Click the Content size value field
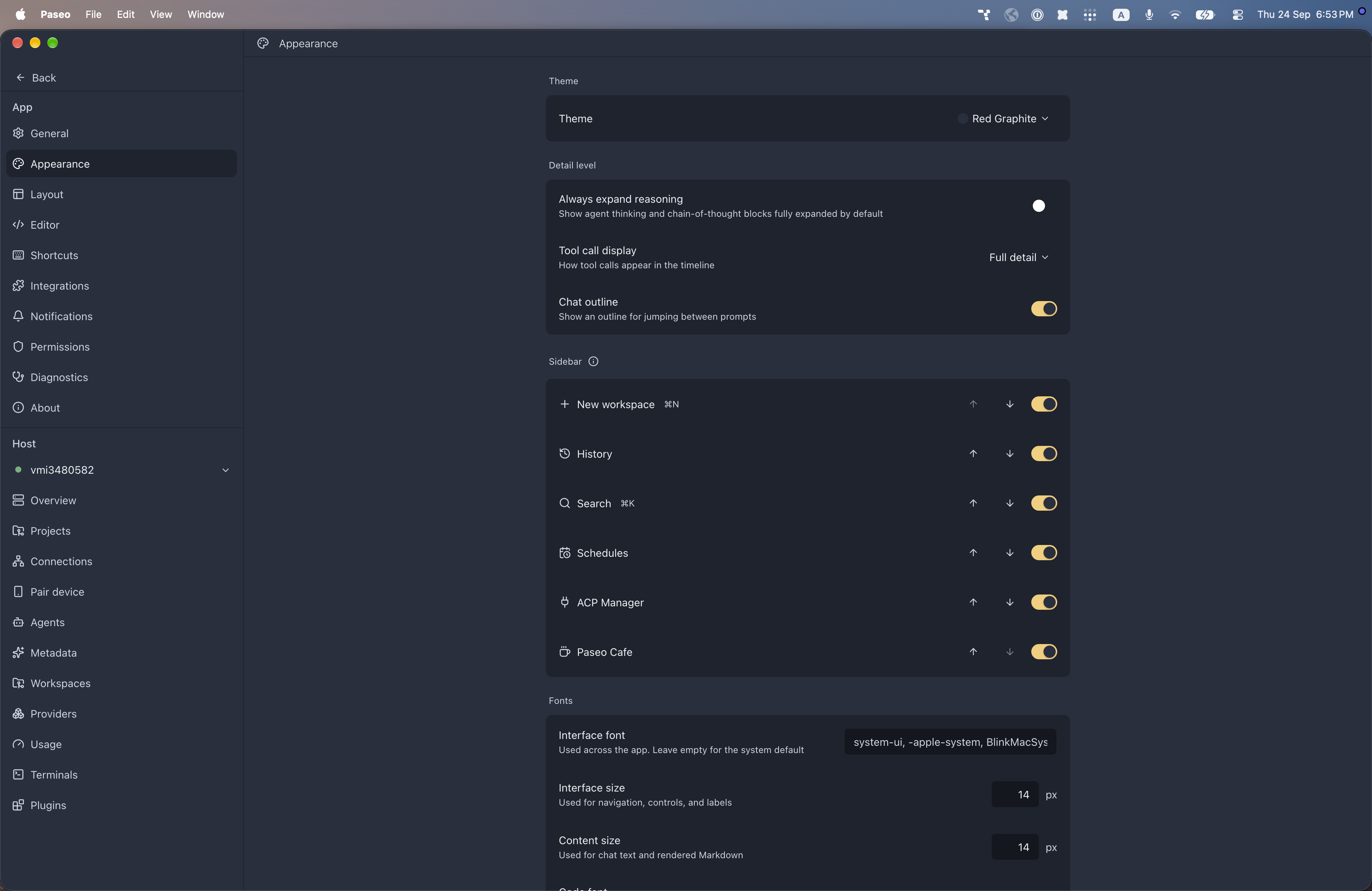The width and height of the screenshot is (1372, 891). click(1015, 847)
